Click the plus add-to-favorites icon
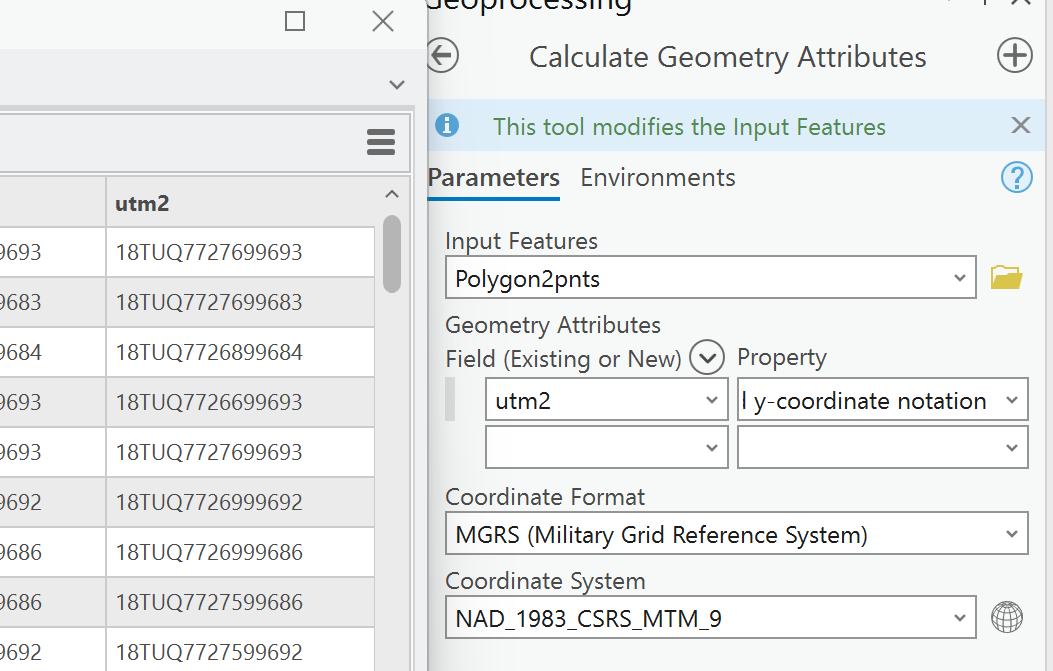The image size is (1053, 671). pyautogui.click(x=1014, y=56)
